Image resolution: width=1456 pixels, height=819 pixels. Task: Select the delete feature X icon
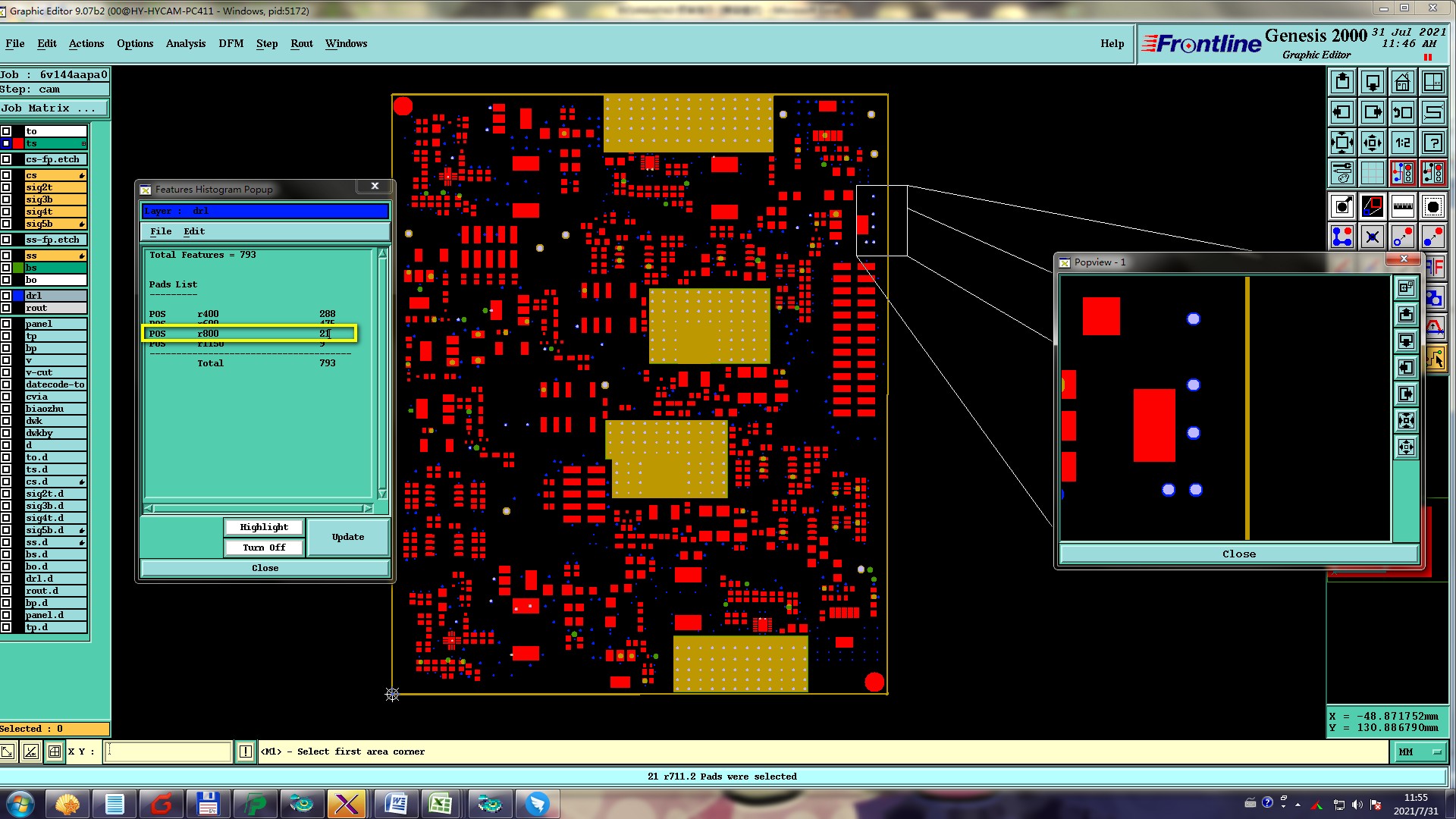pos(1372,237)
